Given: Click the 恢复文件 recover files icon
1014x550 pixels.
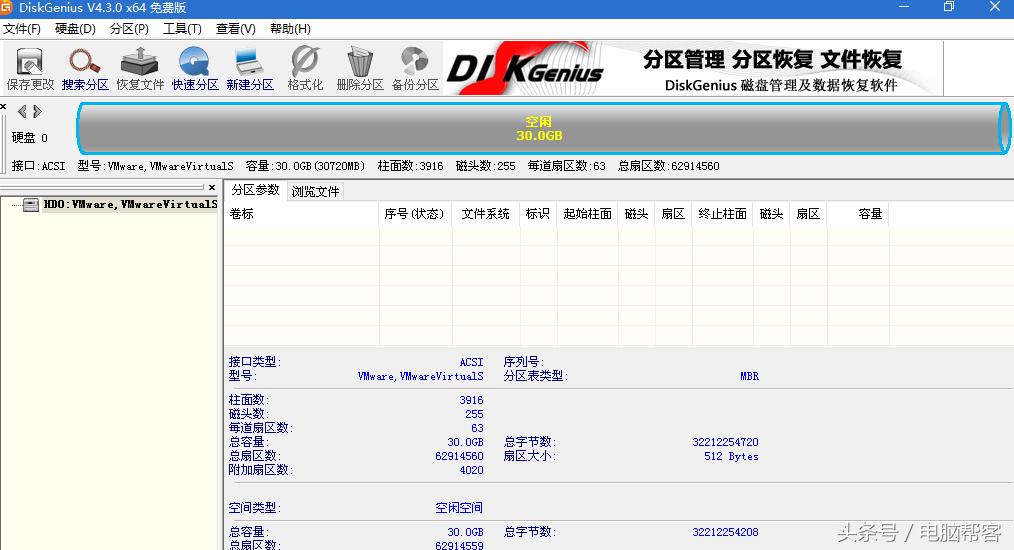Looking at the screenshot, I should pos(140,69).
